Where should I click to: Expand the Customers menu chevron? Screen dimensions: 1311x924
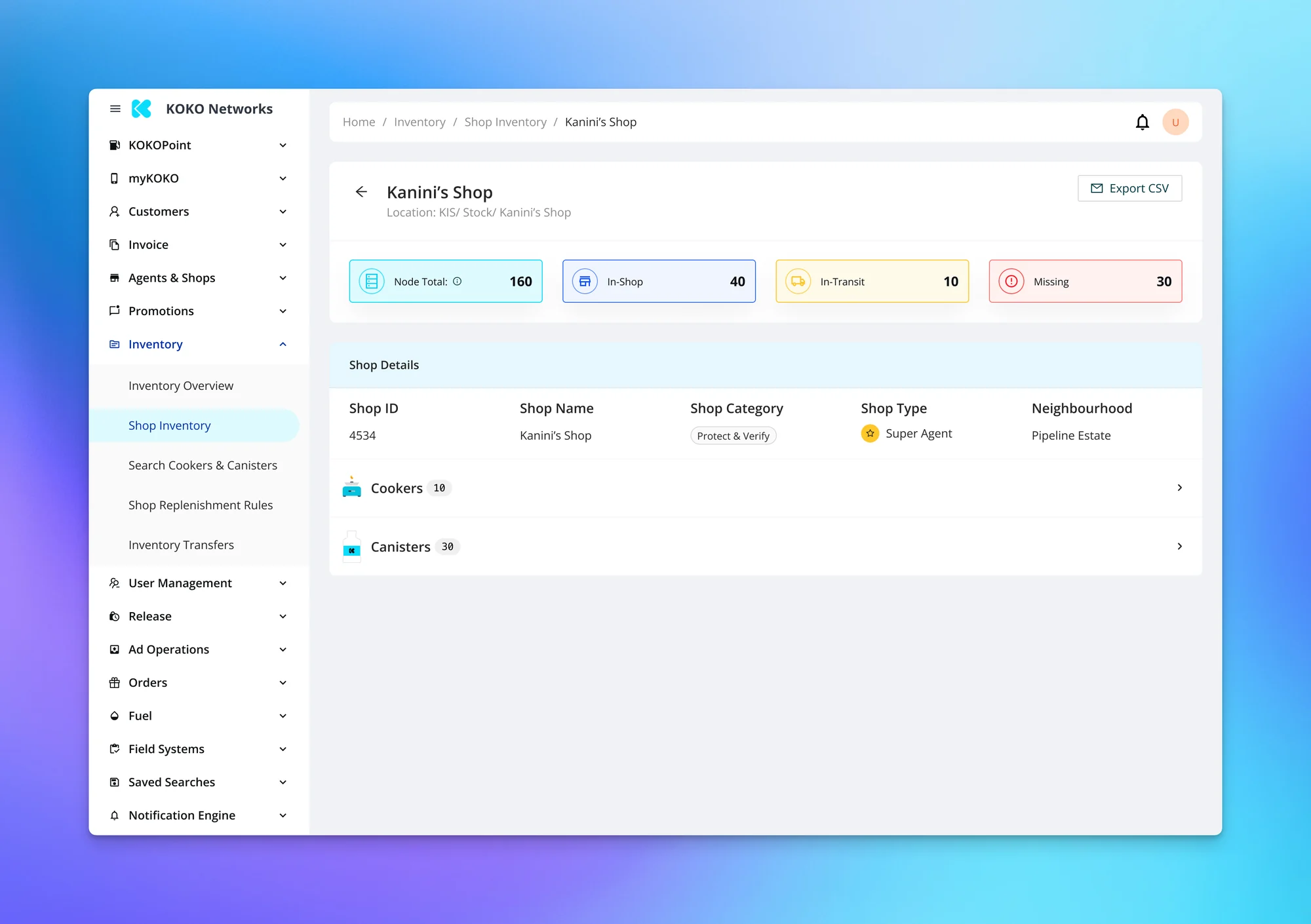tap(283, 211)
